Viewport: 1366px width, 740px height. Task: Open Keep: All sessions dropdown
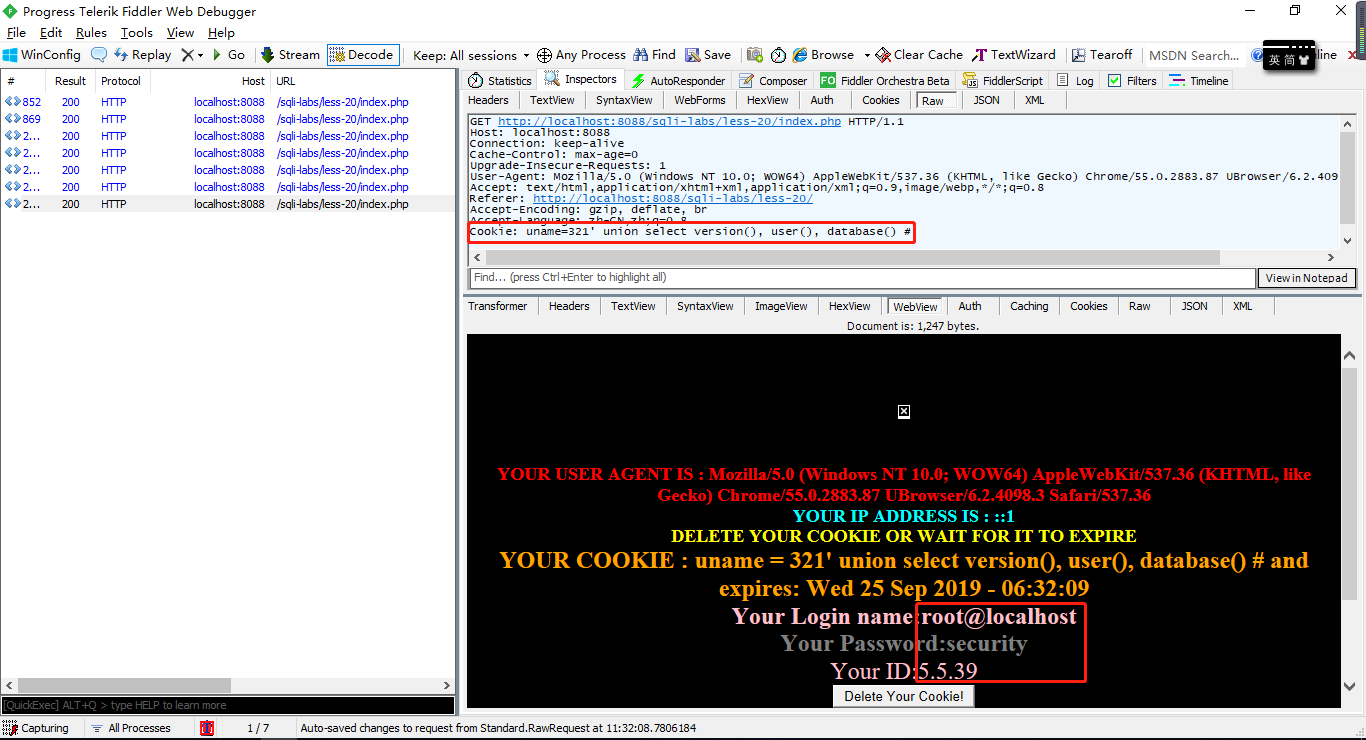tap(471, 55)
